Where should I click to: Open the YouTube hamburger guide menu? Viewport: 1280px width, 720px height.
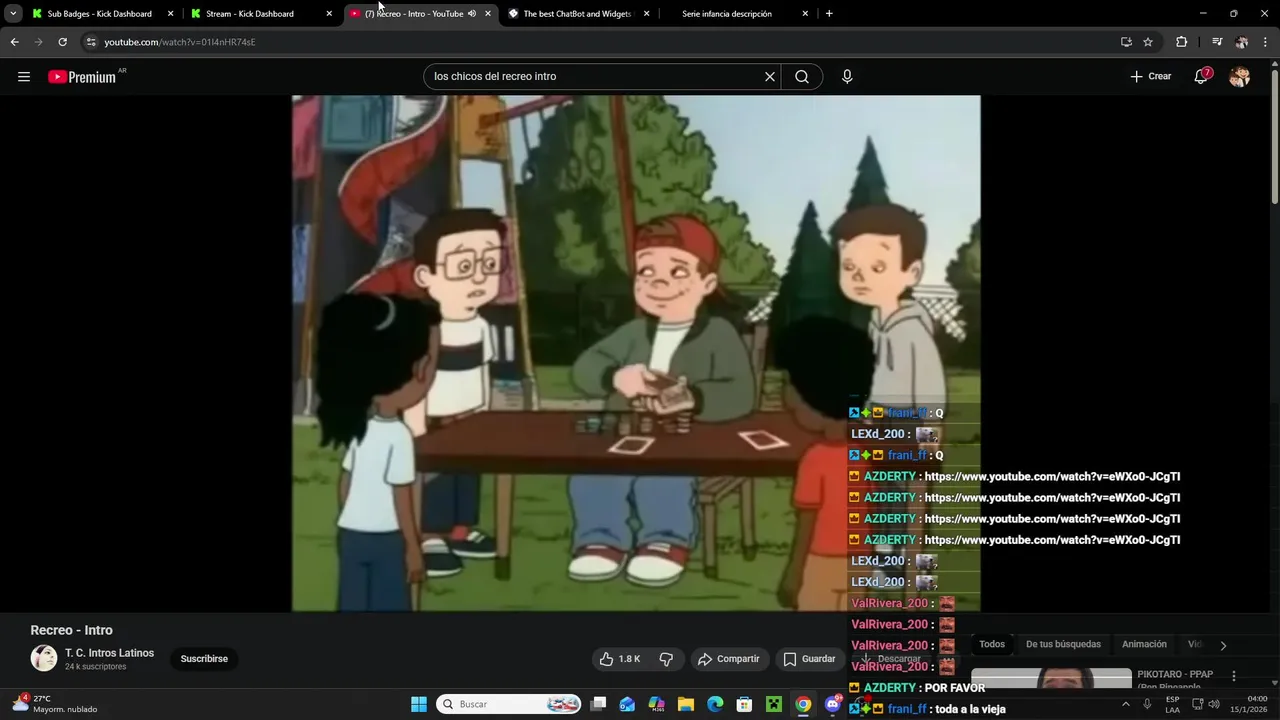click(24, 76)
